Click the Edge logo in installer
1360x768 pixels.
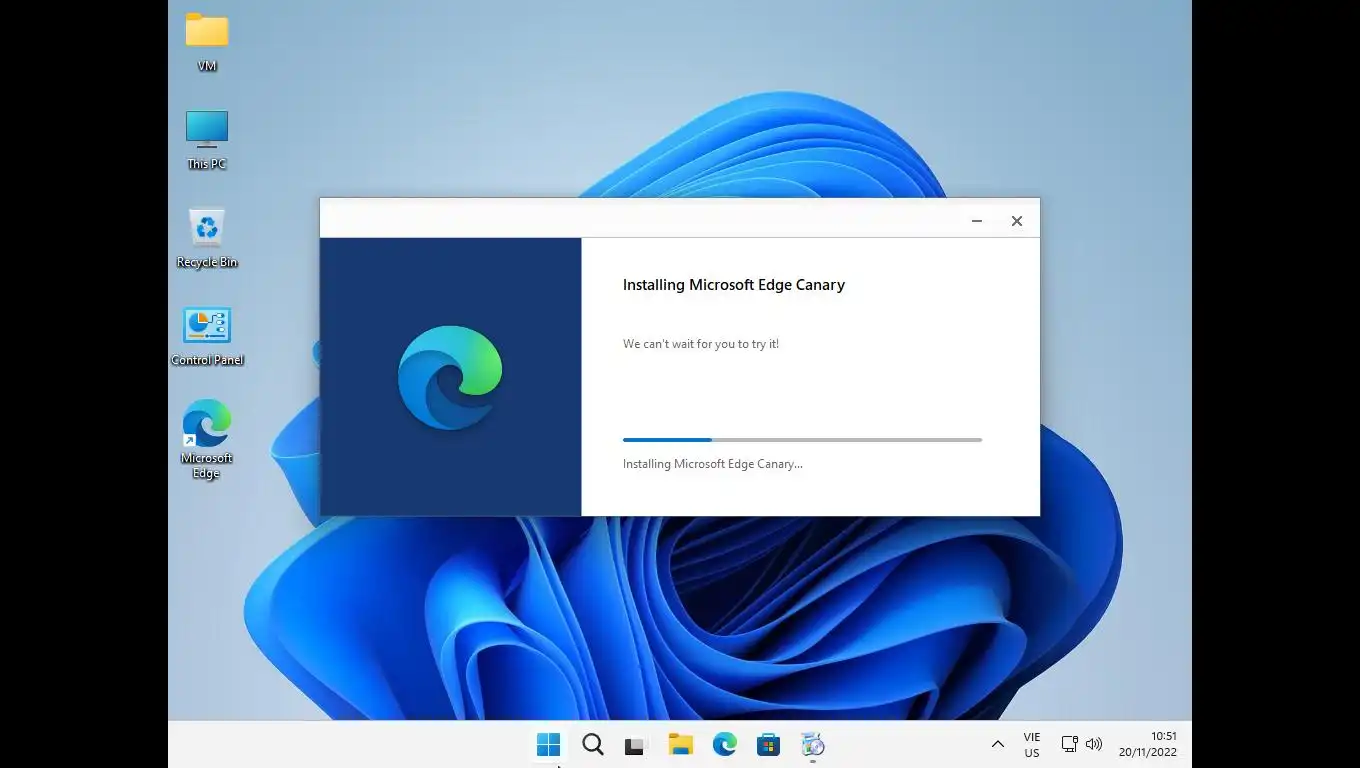[x=450, y=377]
